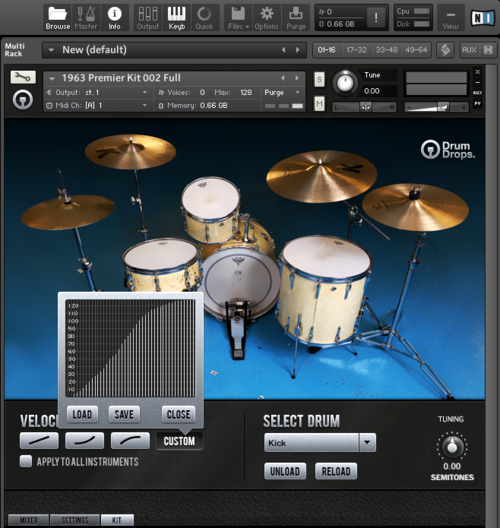Show the Output mixer section
The height and width of the screenshot is (528, 500).
148,18
